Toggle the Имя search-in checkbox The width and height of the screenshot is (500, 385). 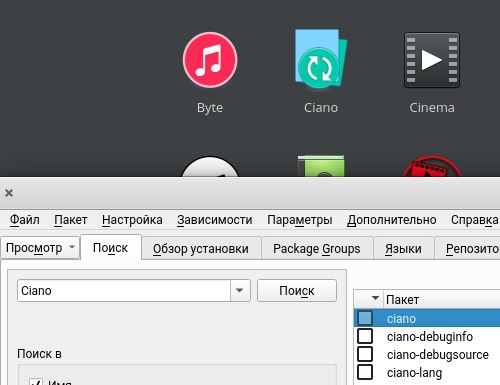36,382
